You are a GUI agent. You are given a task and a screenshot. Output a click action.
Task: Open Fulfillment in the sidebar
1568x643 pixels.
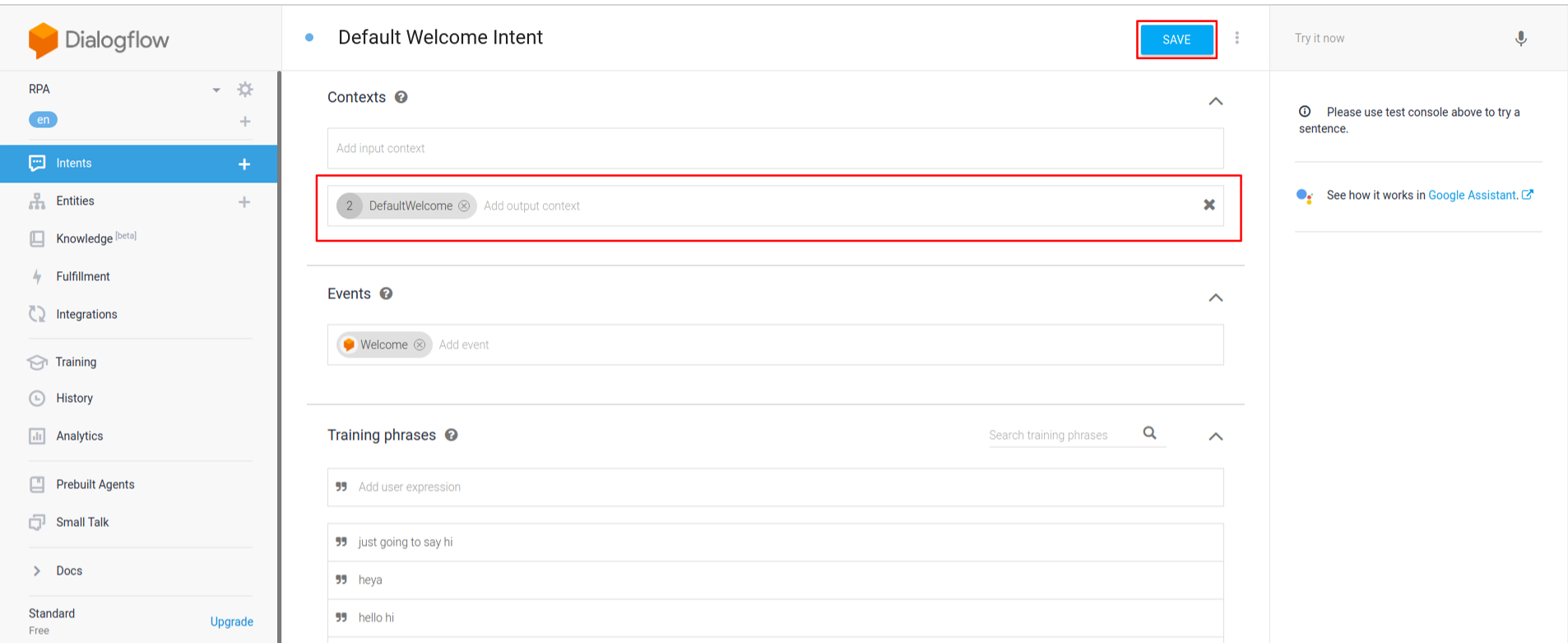(82, 276)
